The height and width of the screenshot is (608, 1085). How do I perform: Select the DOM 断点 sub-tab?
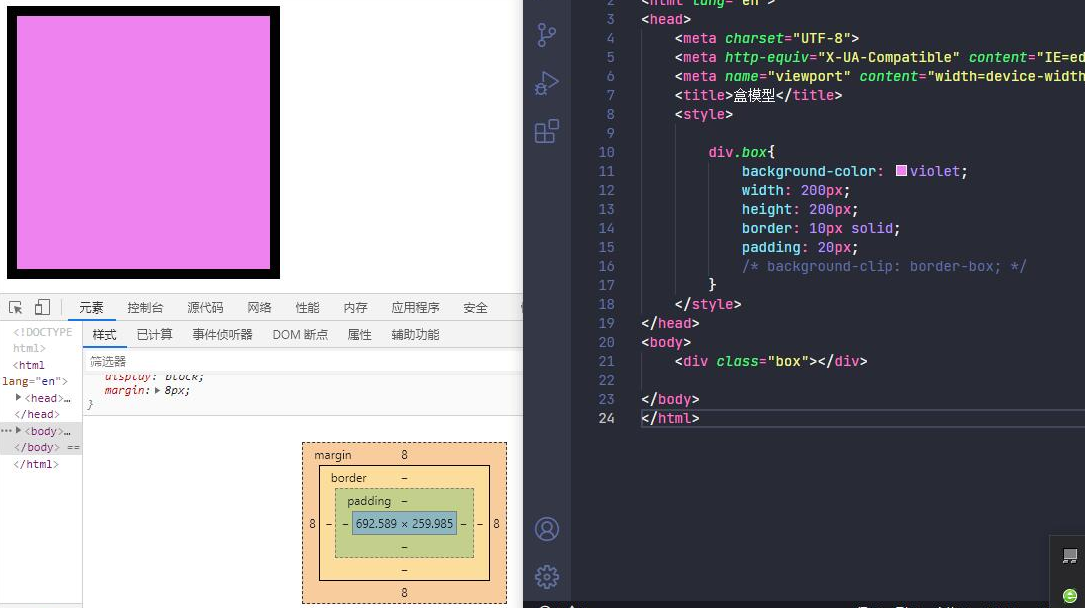pyautogui.click(x=300, y=335)
